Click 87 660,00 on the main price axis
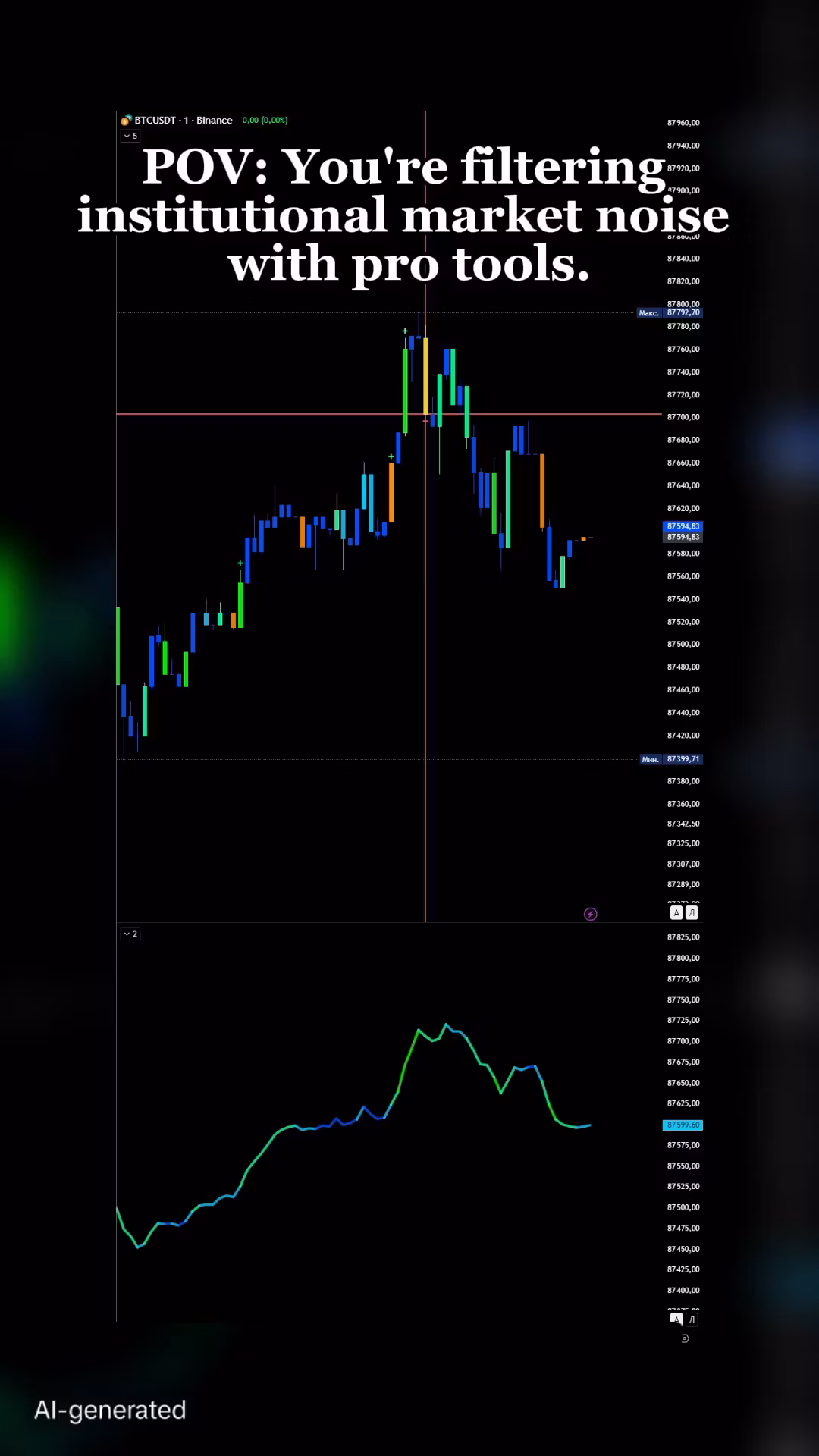The image size is (819, 1456). 683,463
